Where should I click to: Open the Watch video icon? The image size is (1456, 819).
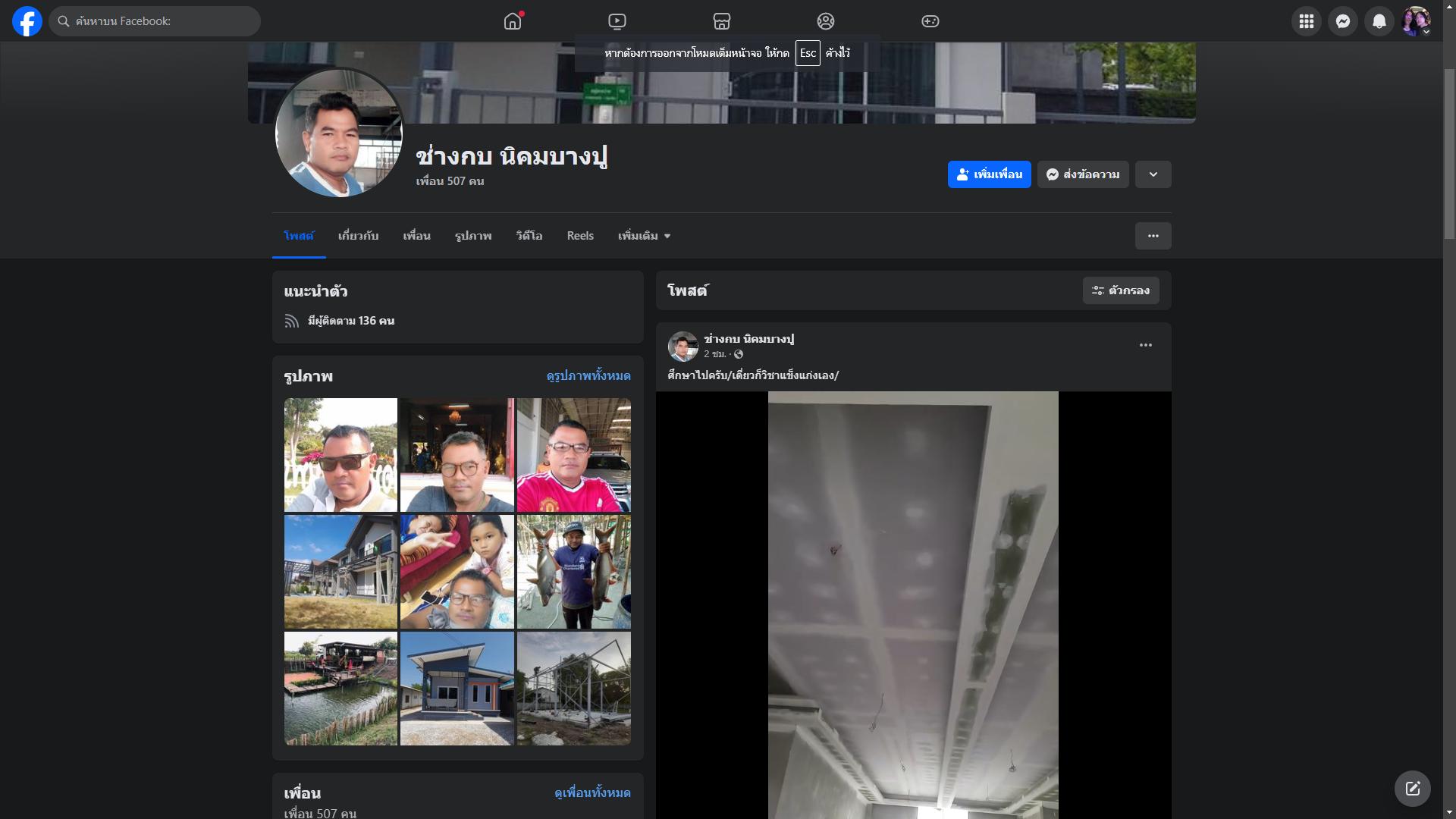(617, 21)
